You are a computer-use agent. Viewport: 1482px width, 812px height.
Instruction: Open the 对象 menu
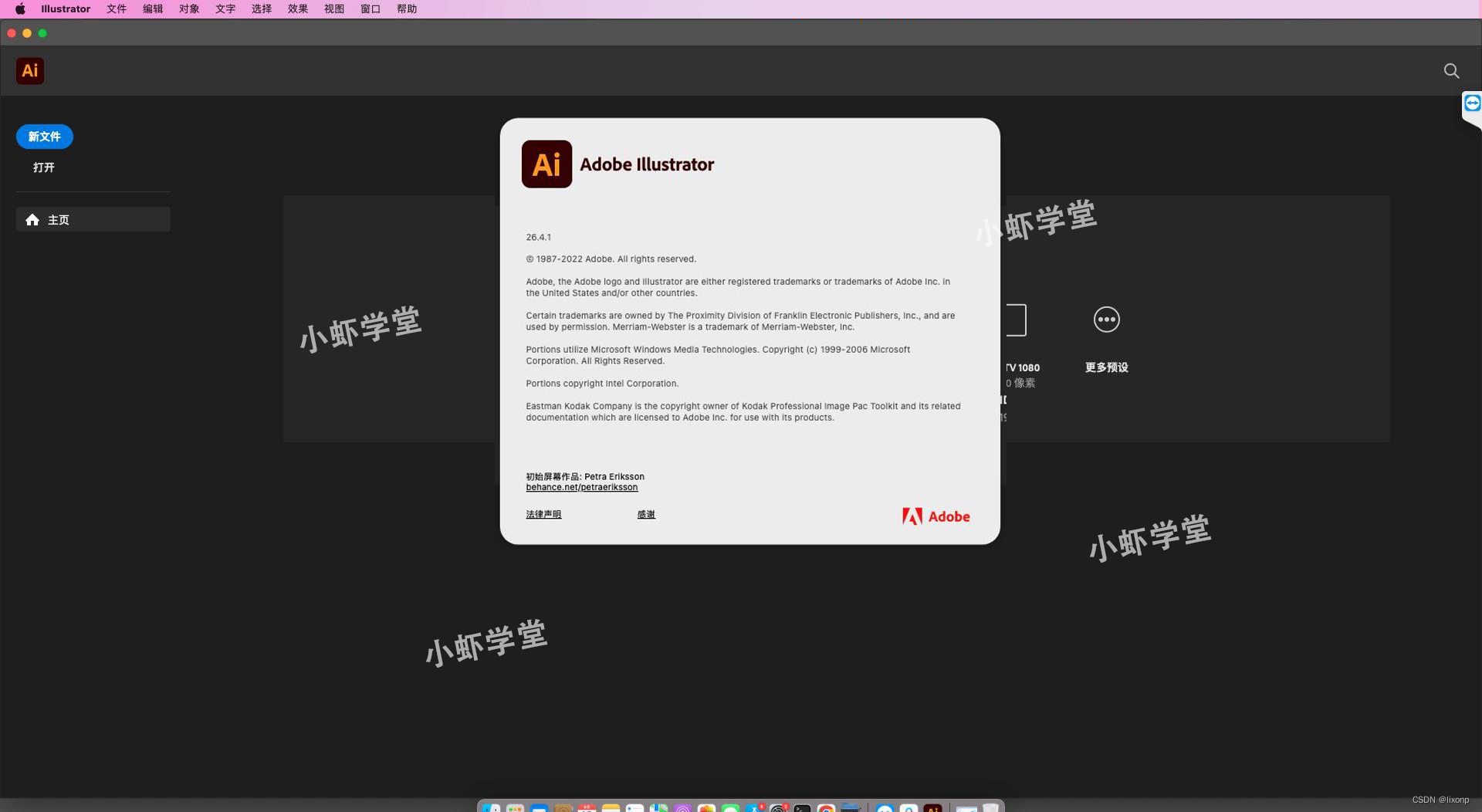point(189,9)
